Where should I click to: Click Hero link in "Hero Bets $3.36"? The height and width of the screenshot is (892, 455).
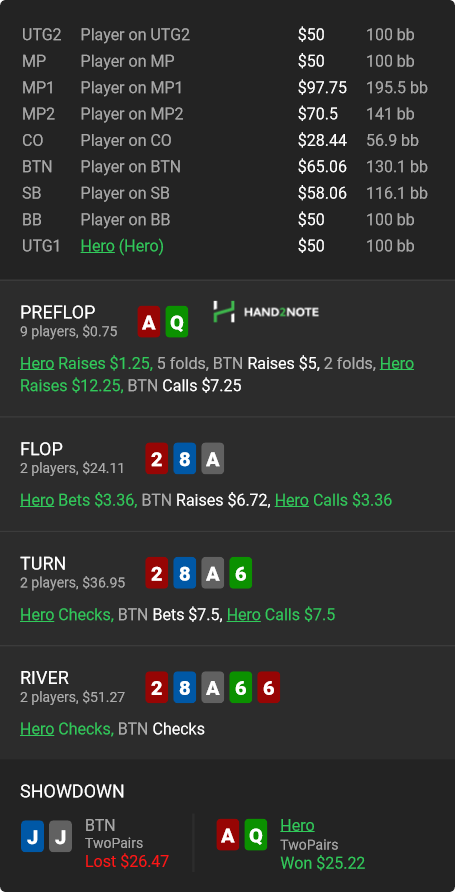point(37,501)
